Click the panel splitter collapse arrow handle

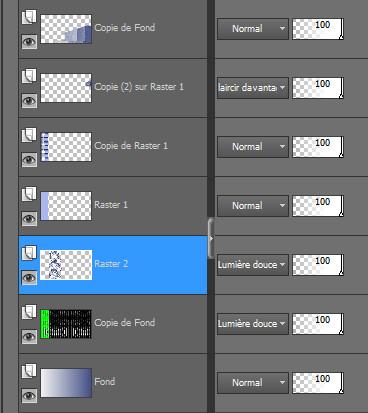[x=211, y=238]
